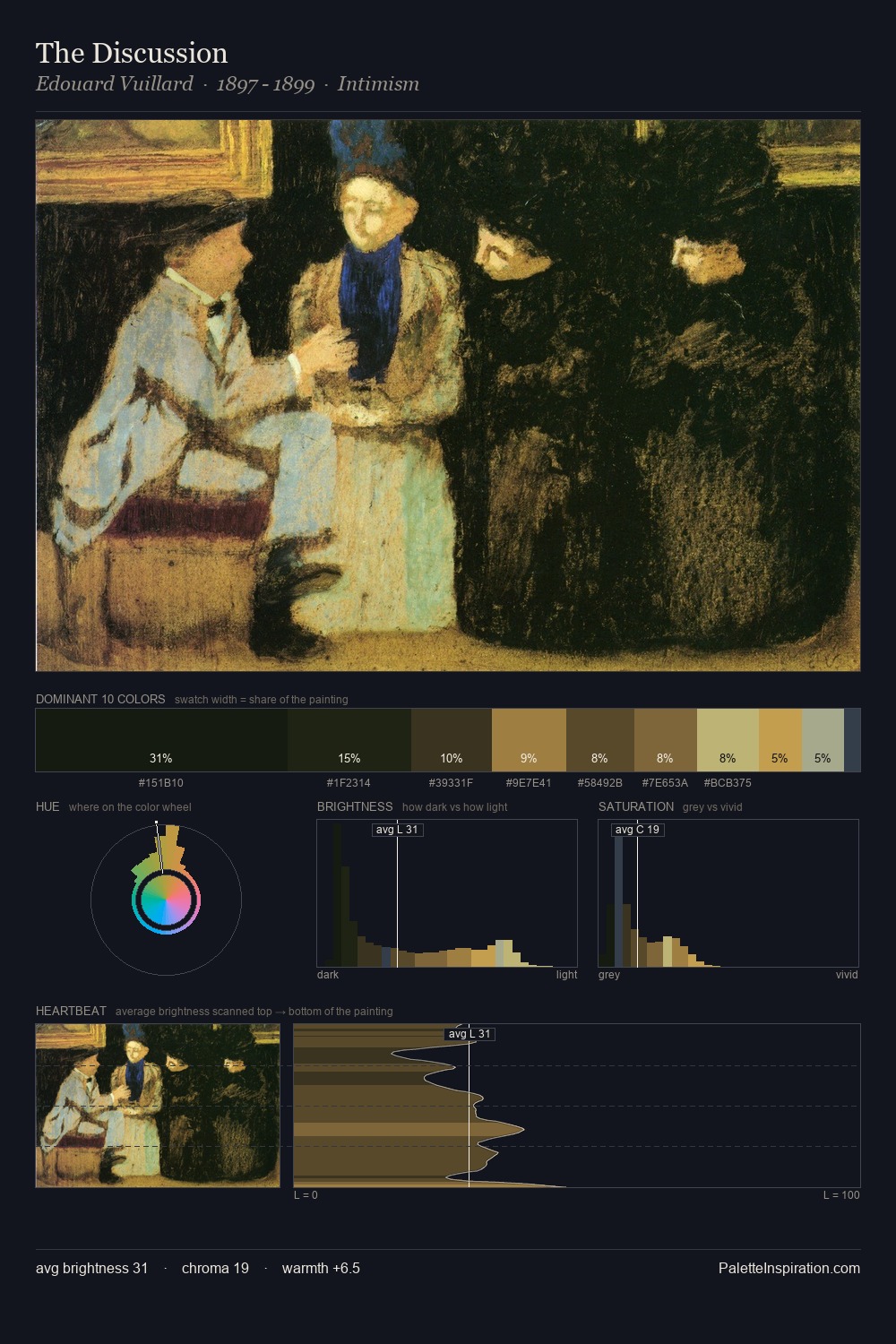Select the 8% swatch above #58492B
The width and height of the screenshot is (896, 1344).
(x=600, y=740)
